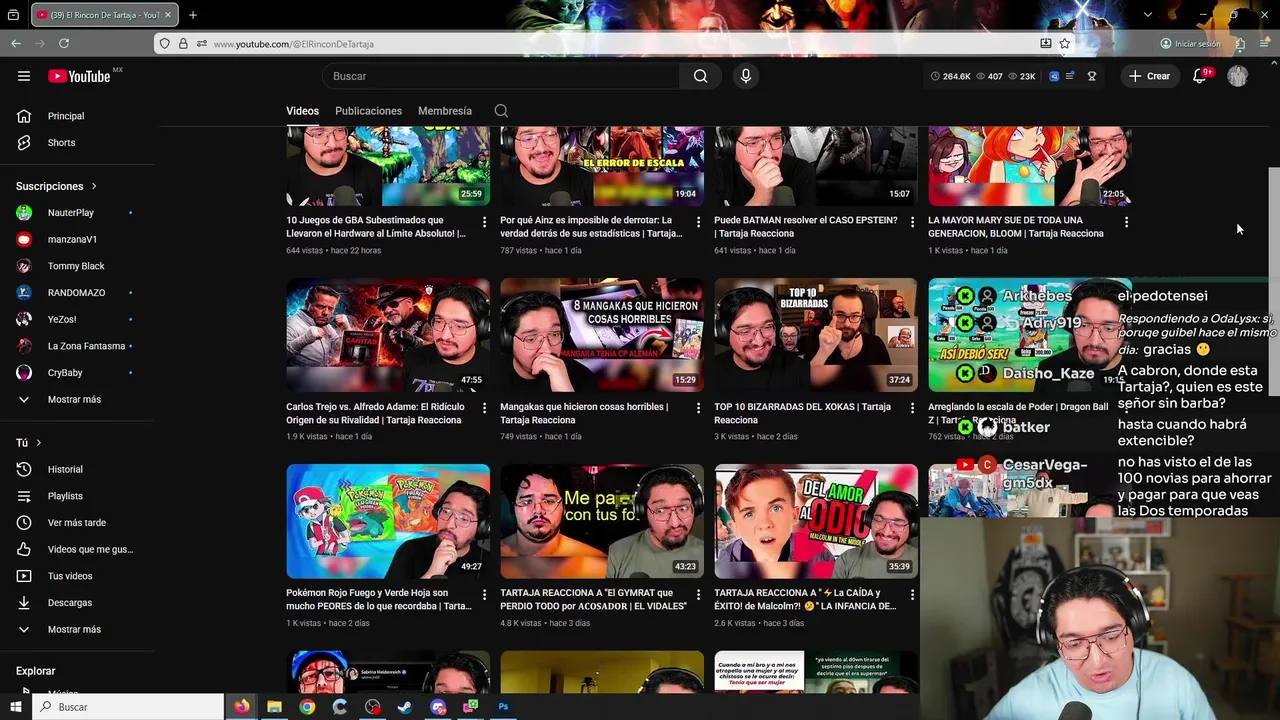This screenshot has height=720, width=1280.
Task: Reload the page in the browser
Action: (x=64, y=43)
